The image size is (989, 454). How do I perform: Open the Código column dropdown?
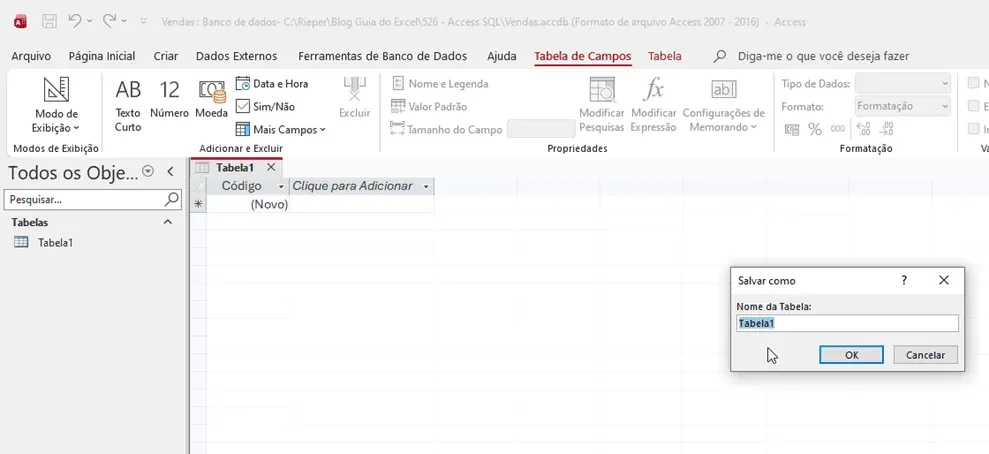(x=281, y=187)
